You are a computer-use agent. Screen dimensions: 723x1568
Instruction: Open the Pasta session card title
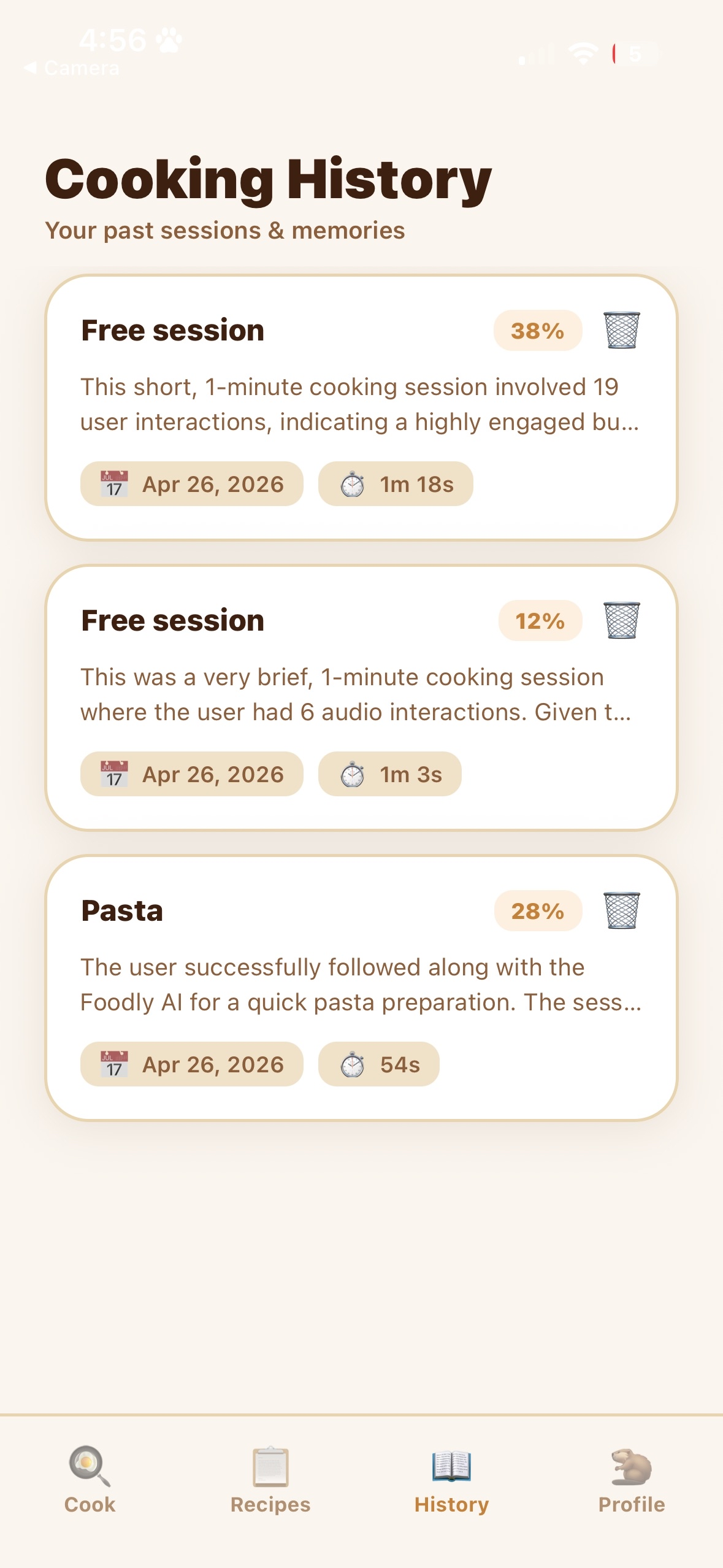122,911
